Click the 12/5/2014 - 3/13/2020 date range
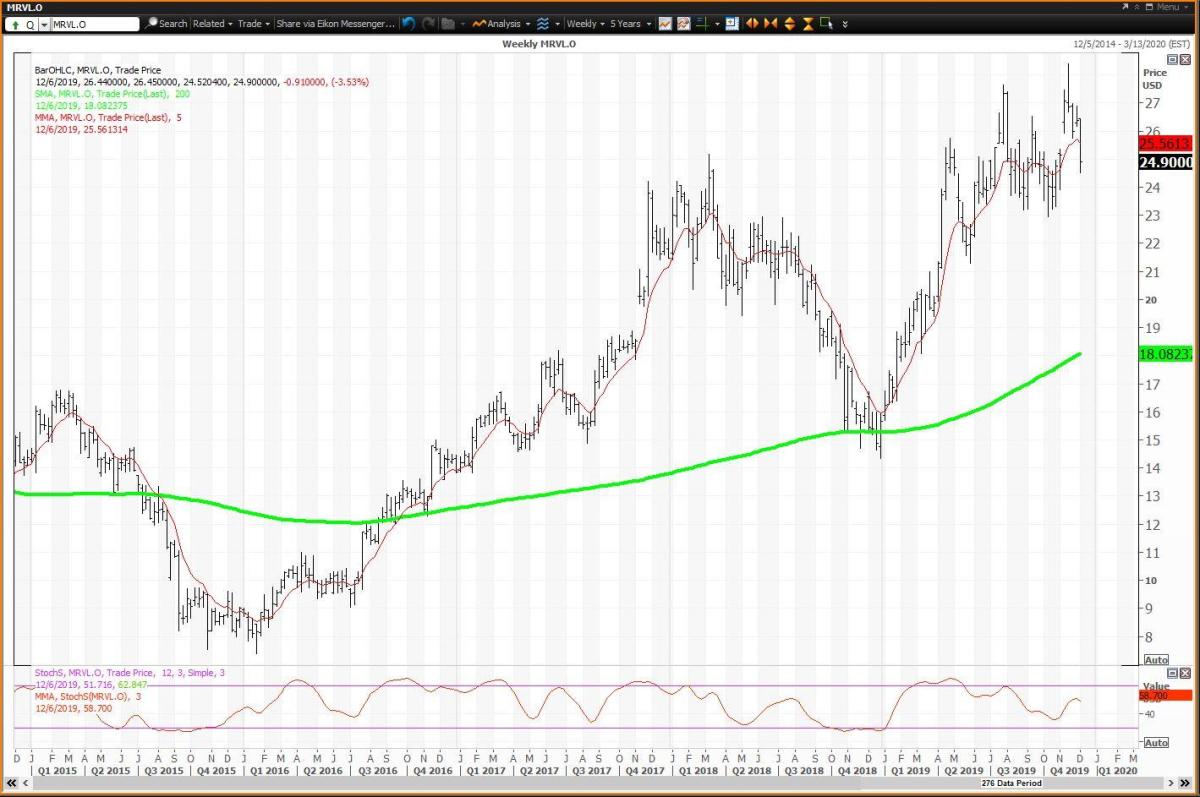1200x797 pixels. point(1133,45)
